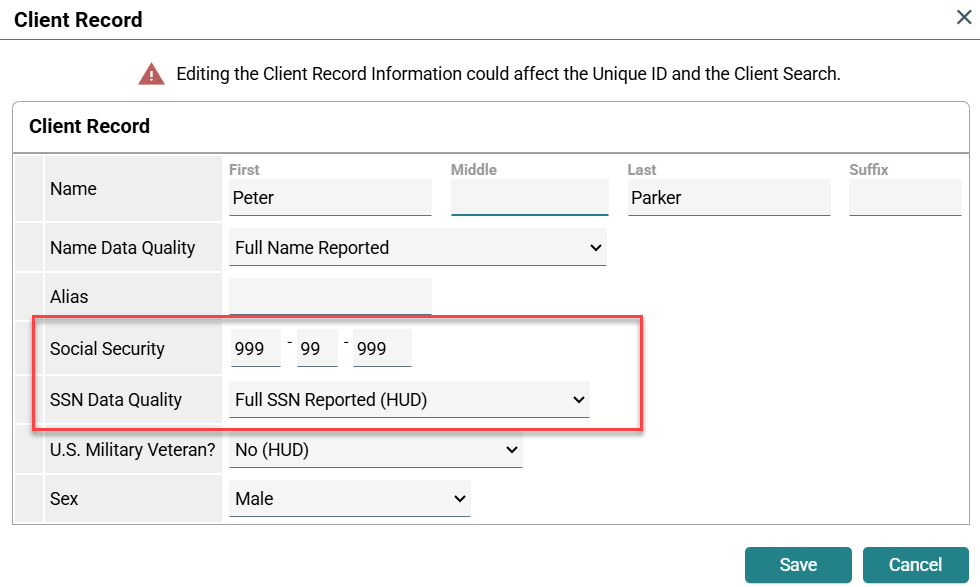Click into the Suffix input field

pos(904,198)
